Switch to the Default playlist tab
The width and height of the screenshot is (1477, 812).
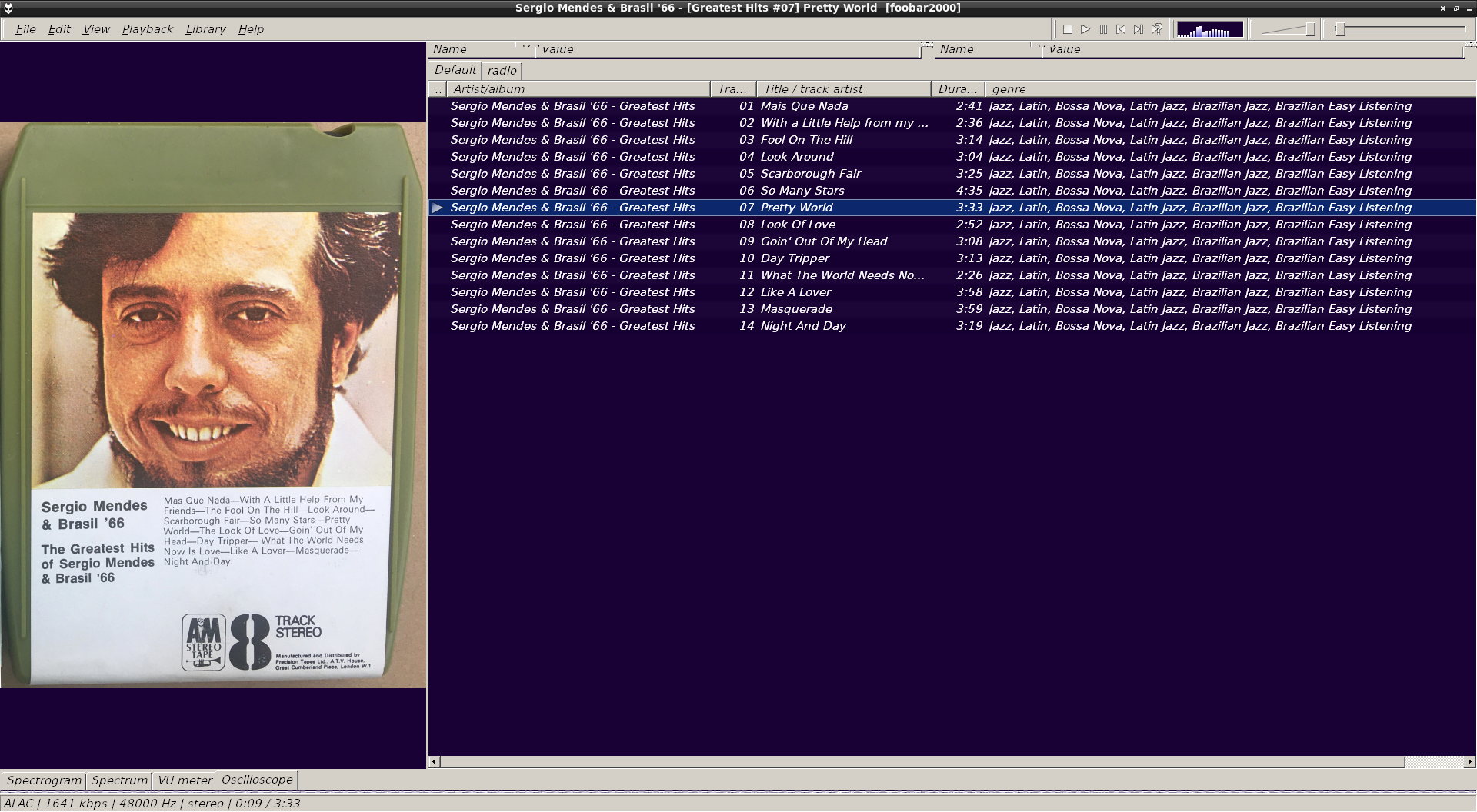[455, 70]
